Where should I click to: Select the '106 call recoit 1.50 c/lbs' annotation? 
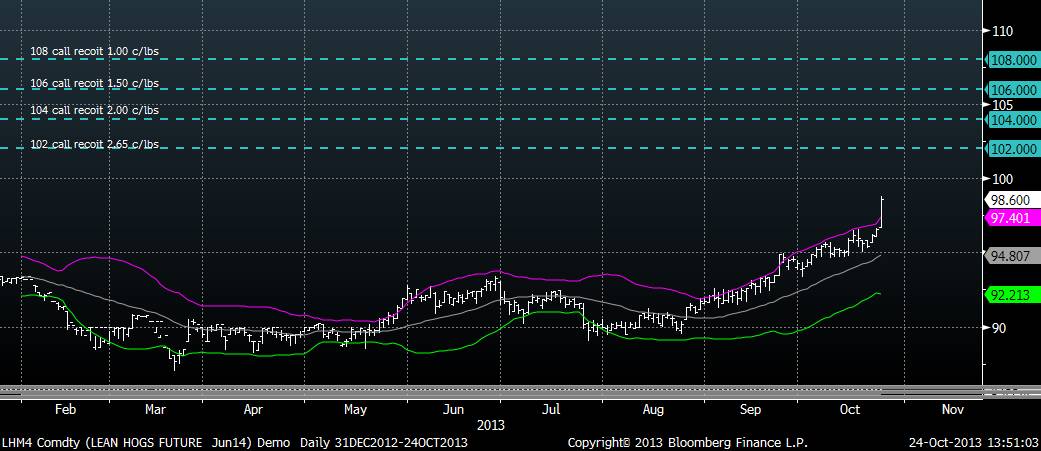[94, 83]
